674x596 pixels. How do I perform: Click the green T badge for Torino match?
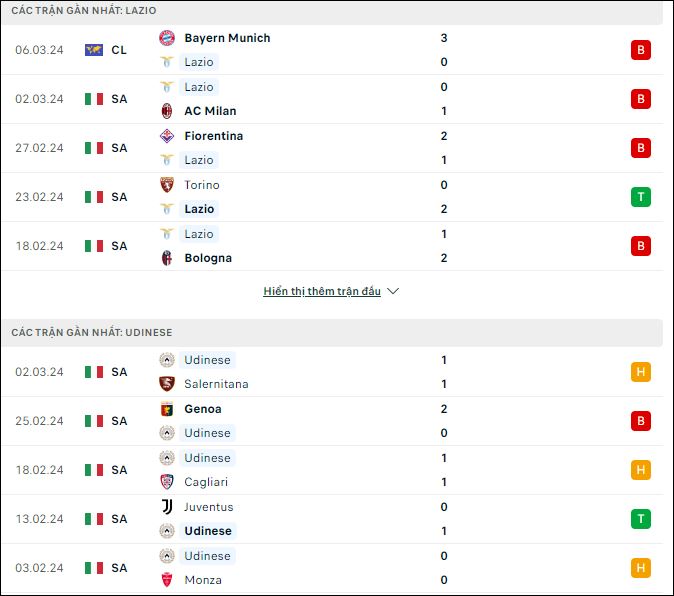(x=640, y=197)
